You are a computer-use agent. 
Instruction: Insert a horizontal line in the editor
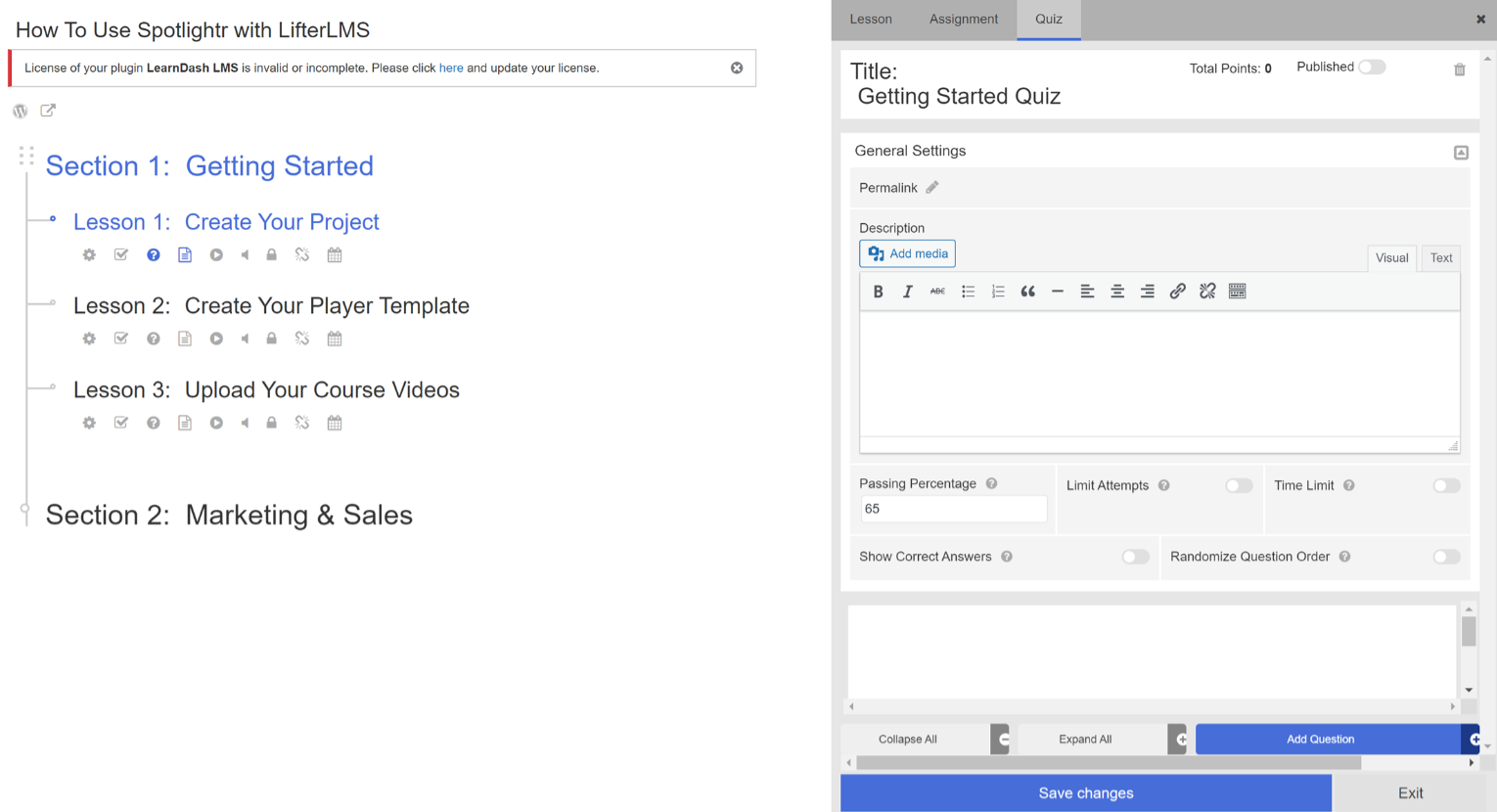pyautogui.click(x=1058, y=292)
